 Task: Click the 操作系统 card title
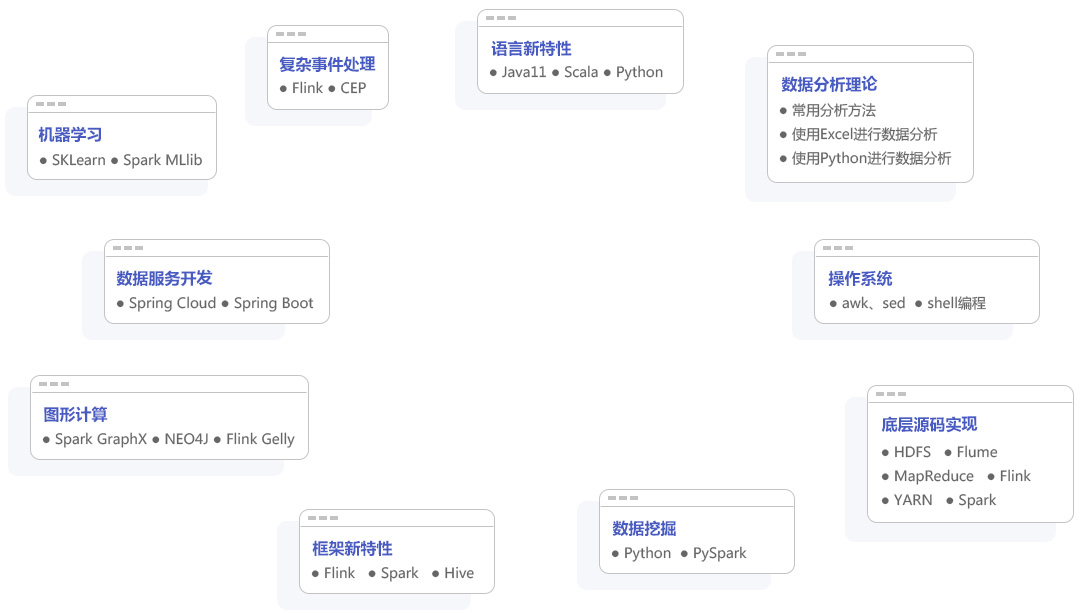coord(860,279)
